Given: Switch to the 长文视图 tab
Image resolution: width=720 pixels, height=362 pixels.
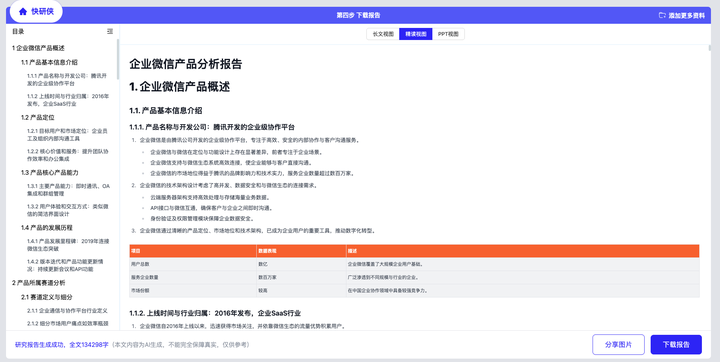Looking at the screenshot, I should (382, 34).
